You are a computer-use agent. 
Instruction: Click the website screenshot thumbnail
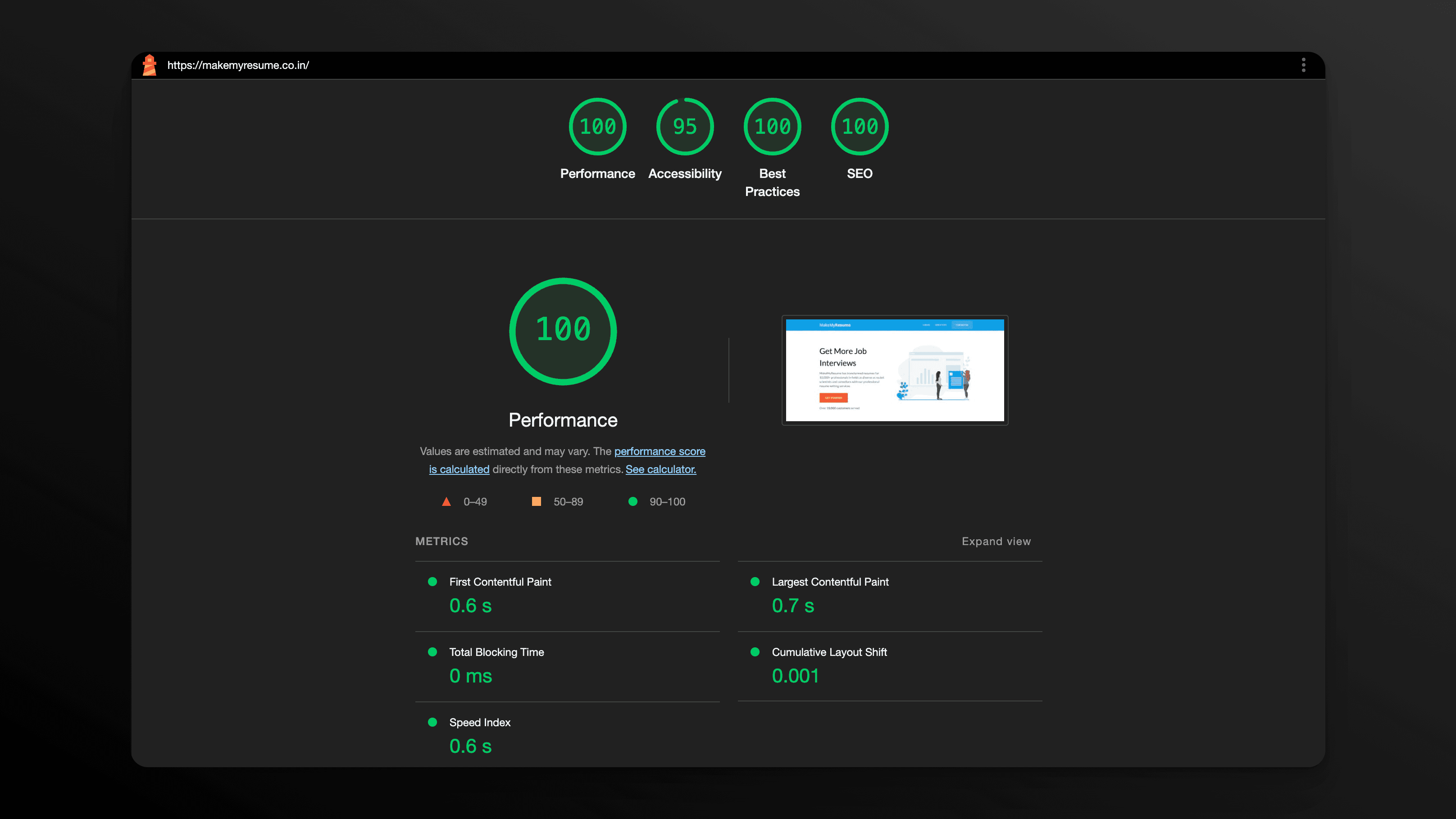895,371
